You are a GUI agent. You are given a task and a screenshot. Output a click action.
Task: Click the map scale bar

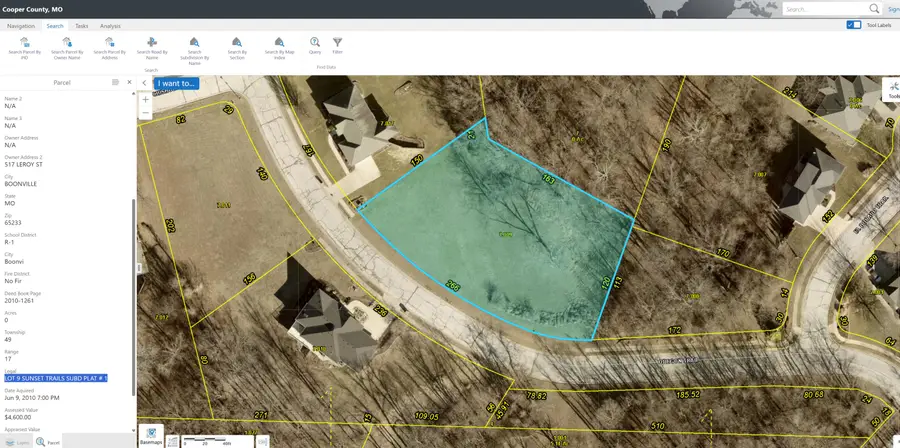[217, 442]
